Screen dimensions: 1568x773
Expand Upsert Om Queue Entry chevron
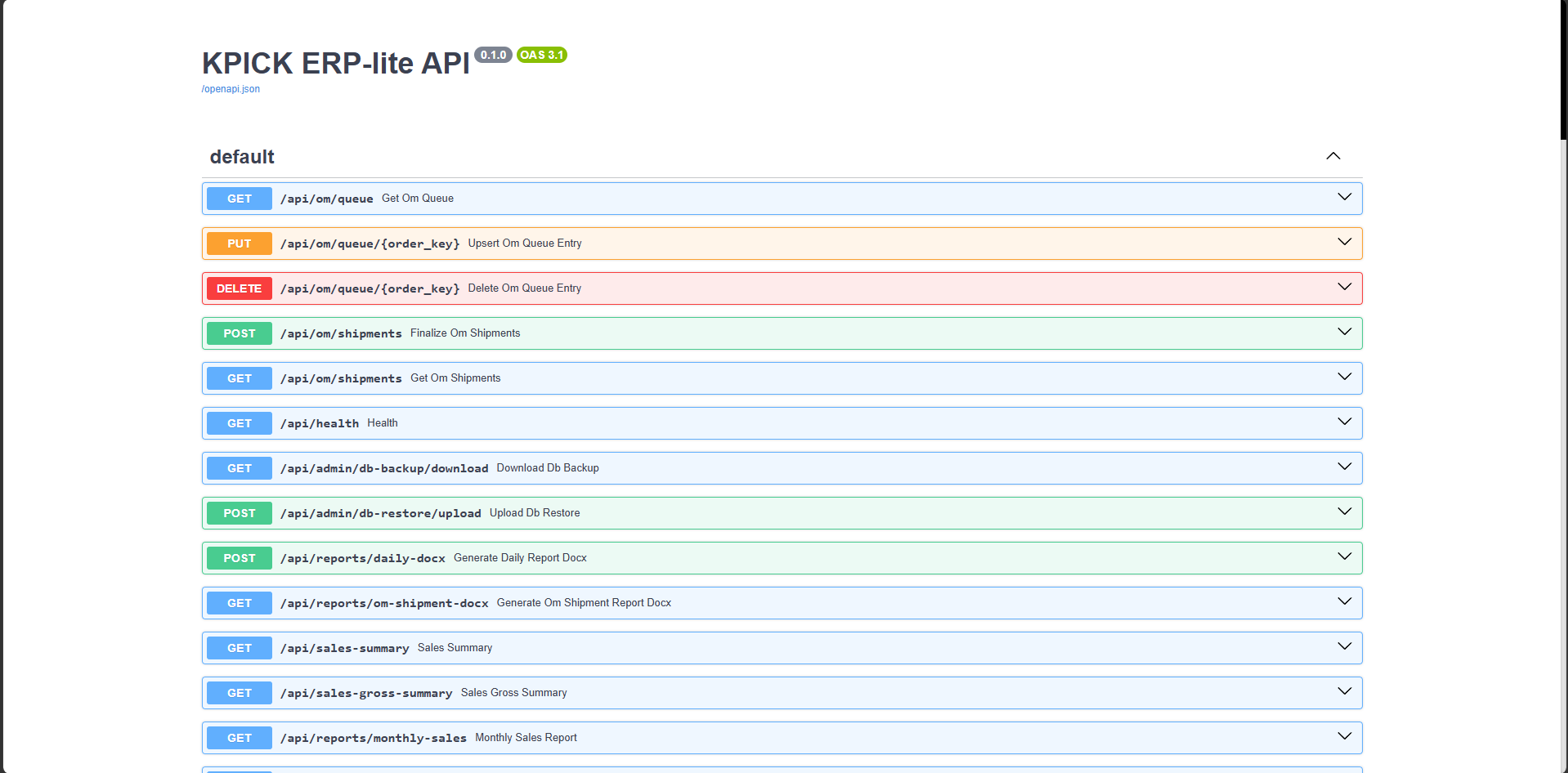1344,242
